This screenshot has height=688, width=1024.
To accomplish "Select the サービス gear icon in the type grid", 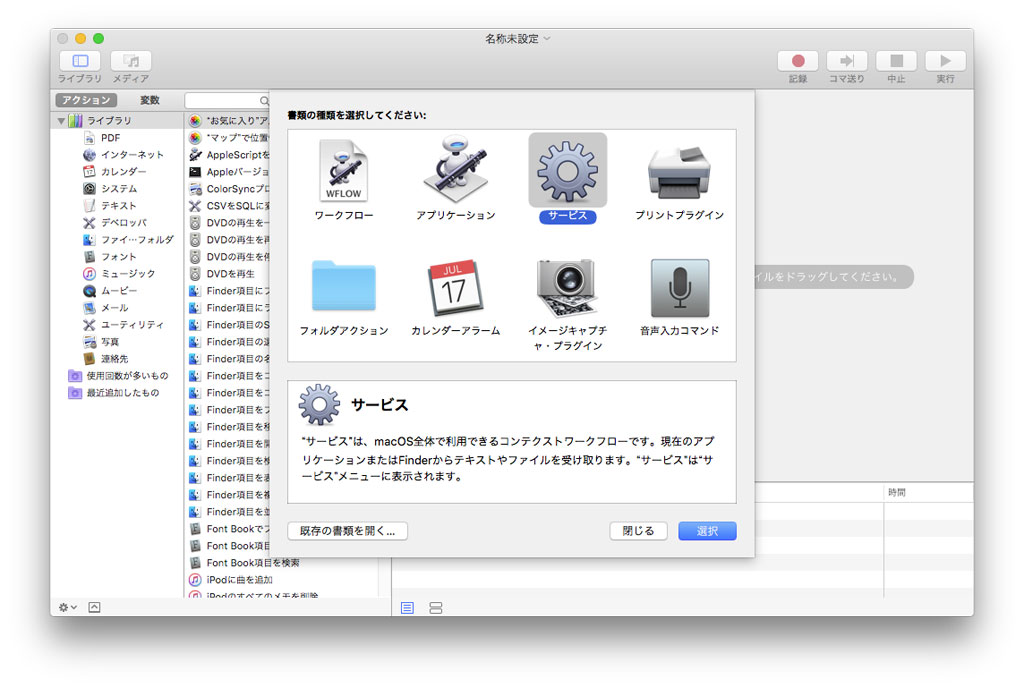I will tap(568, 170).
